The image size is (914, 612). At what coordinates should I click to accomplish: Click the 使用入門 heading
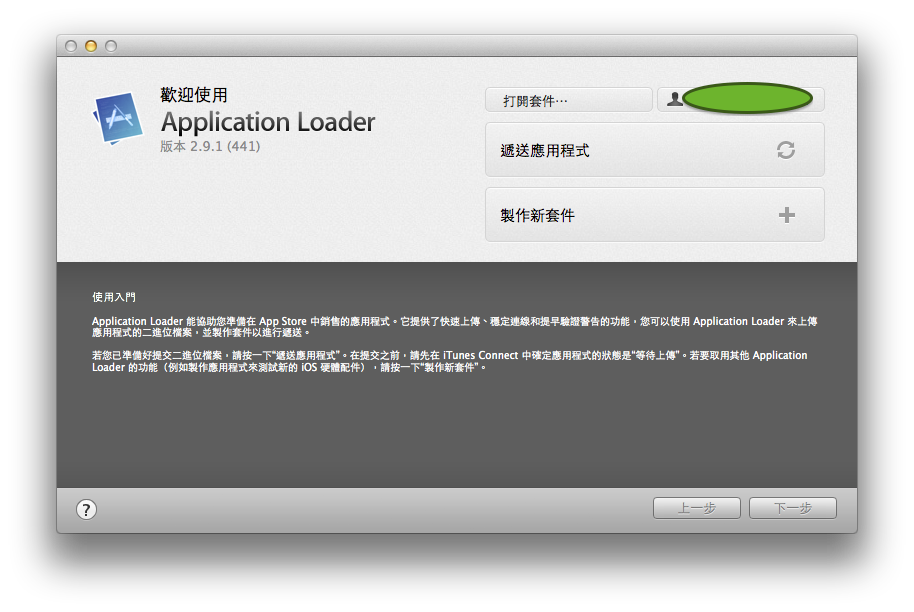pyautogui.click(x=113, y=297)
